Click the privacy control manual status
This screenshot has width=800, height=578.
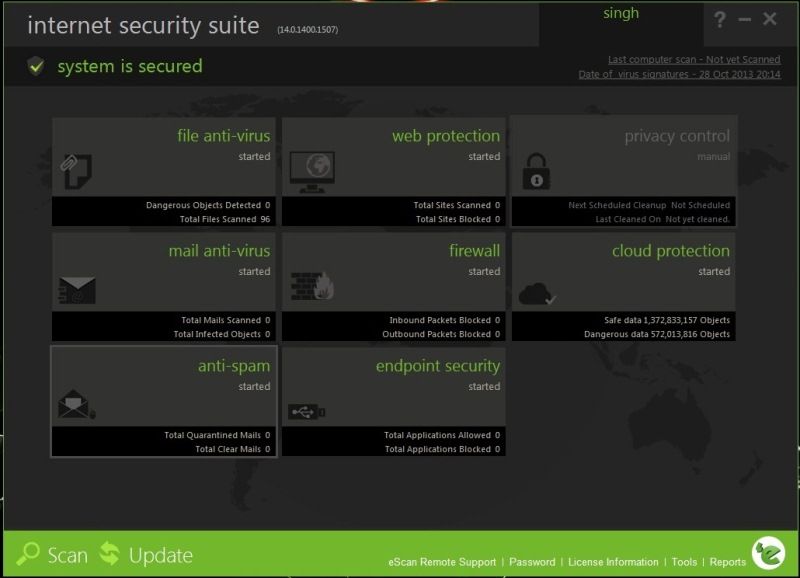click(x=714, y=157)
